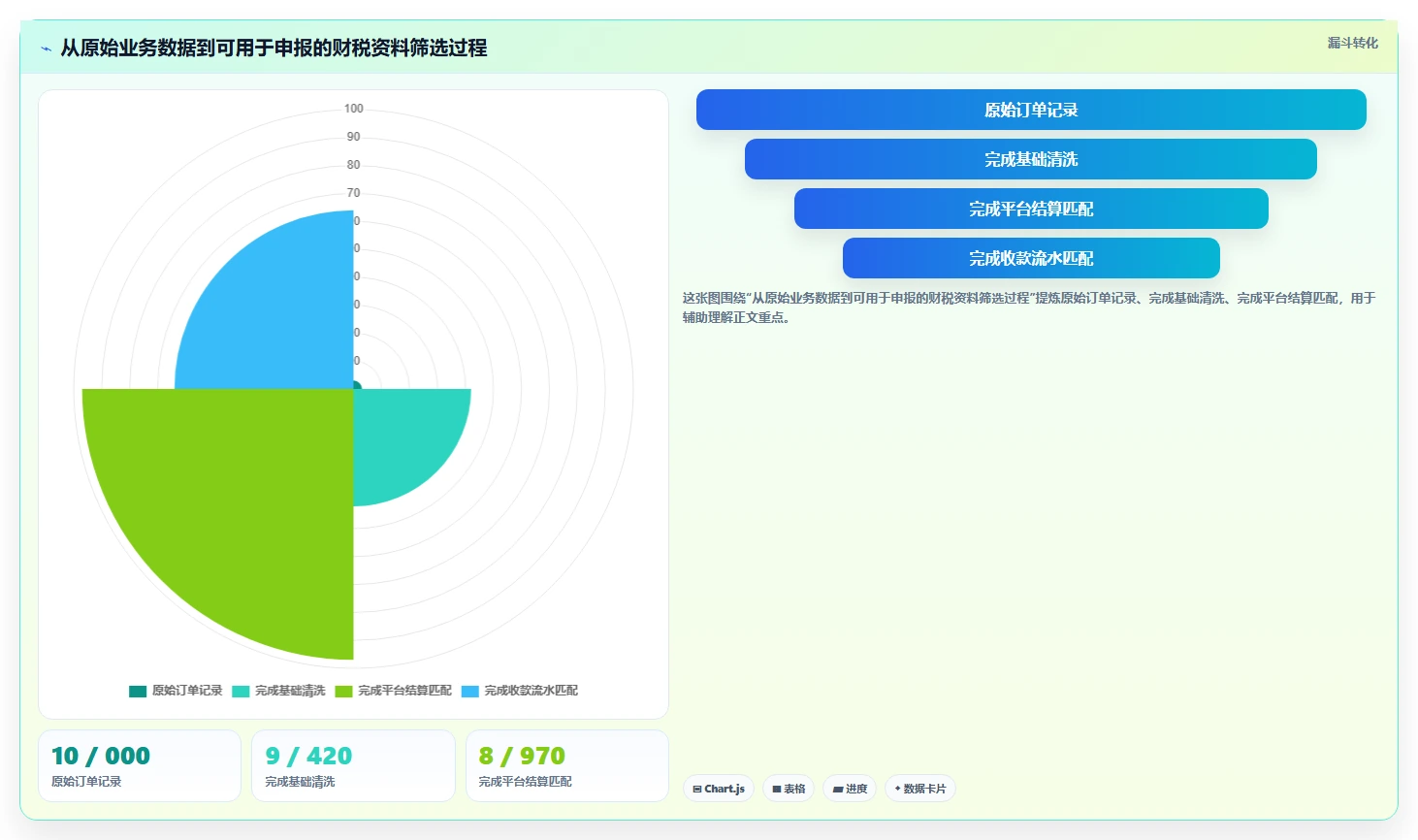Image resolution: width=1418 pixels, height=840 pixels.
Task: Select the 表格 tag chip
Action: click(x=789, y=789)
